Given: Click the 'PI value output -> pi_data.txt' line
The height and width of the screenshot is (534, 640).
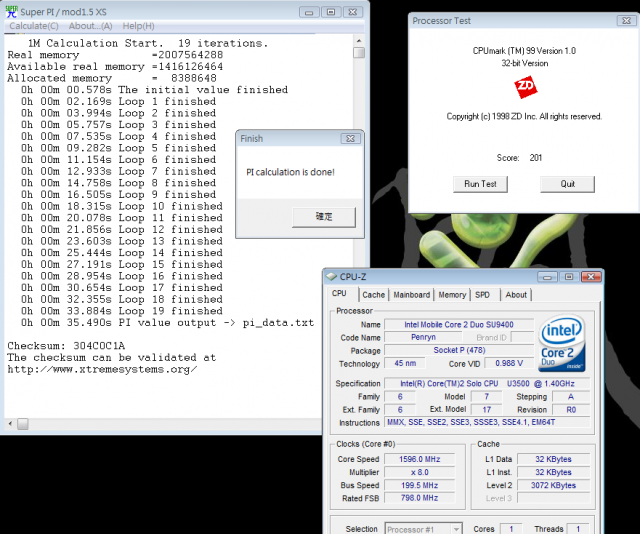Looking at the screenshot, I should coord(168,323).
